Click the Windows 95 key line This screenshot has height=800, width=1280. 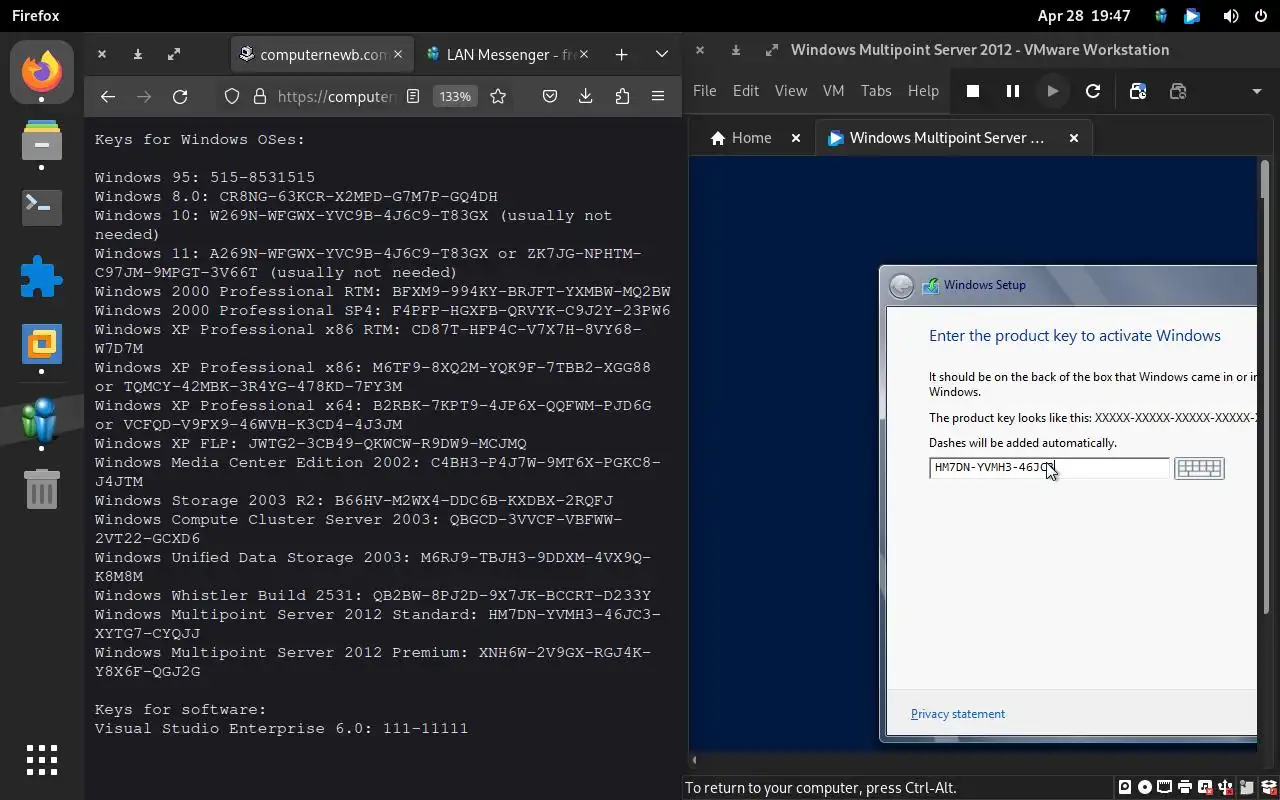click(205, 177)
